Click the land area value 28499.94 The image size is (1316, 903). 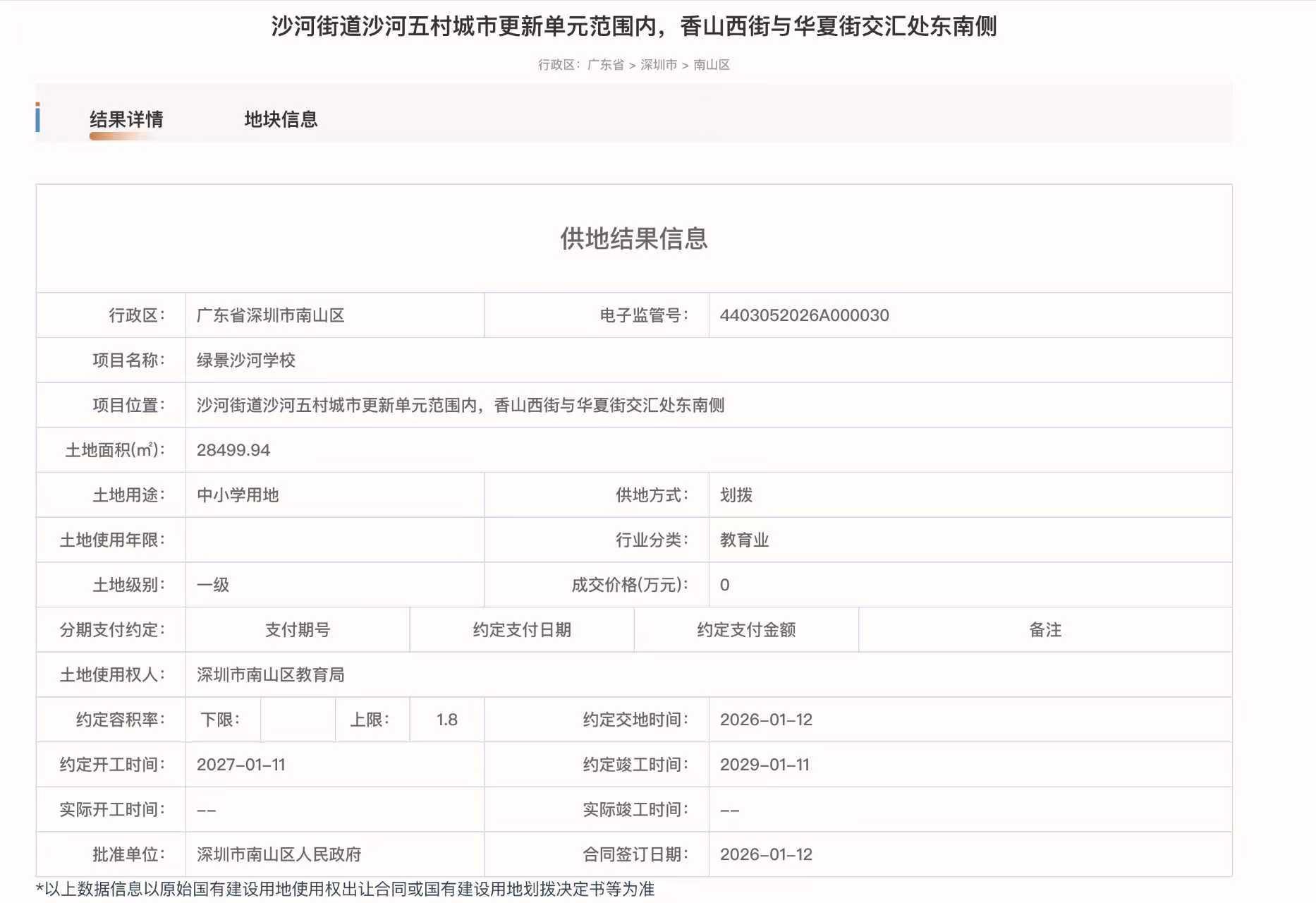click(233, 450)
